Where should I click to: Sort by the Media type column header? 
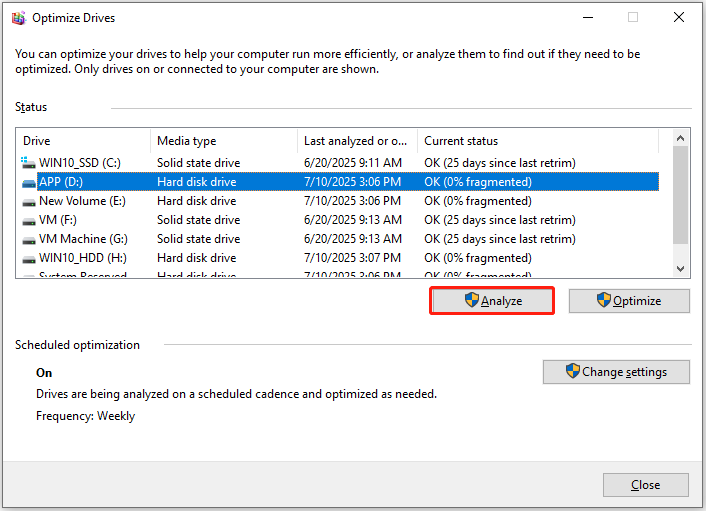(224, 141)
